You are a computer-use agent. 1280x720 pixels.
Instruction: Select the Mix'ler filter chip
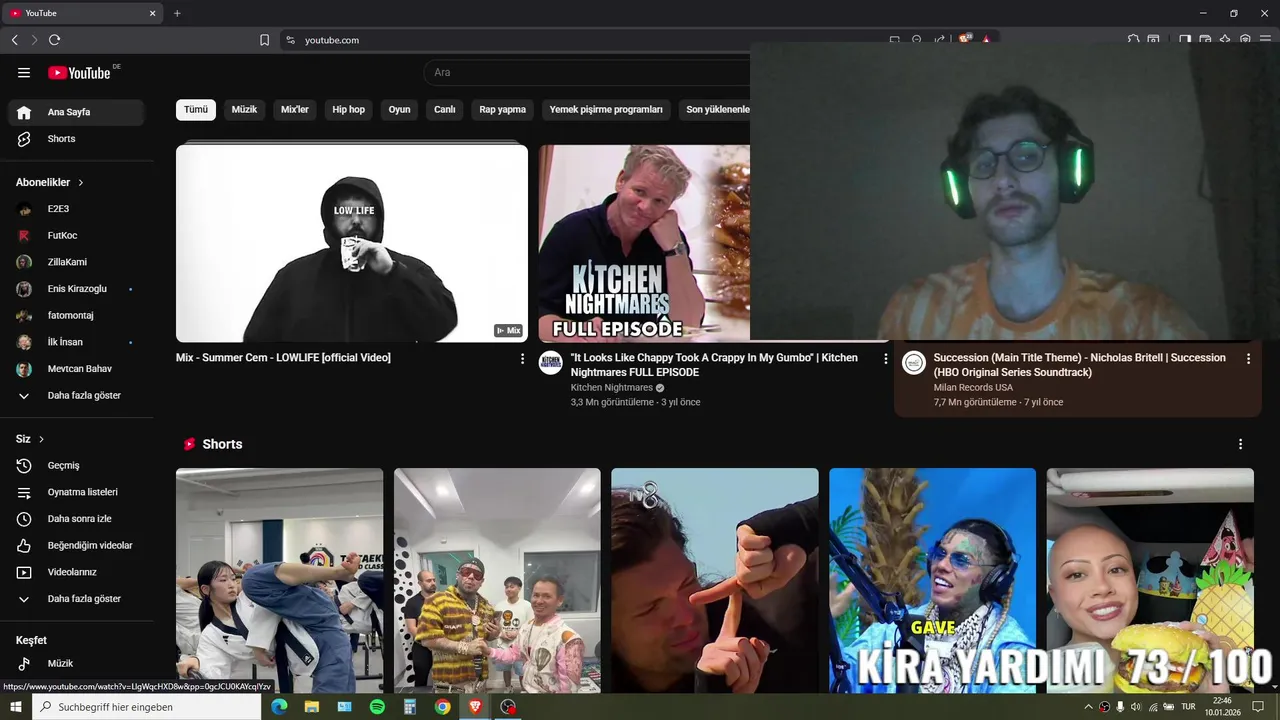tap(295, 110)
